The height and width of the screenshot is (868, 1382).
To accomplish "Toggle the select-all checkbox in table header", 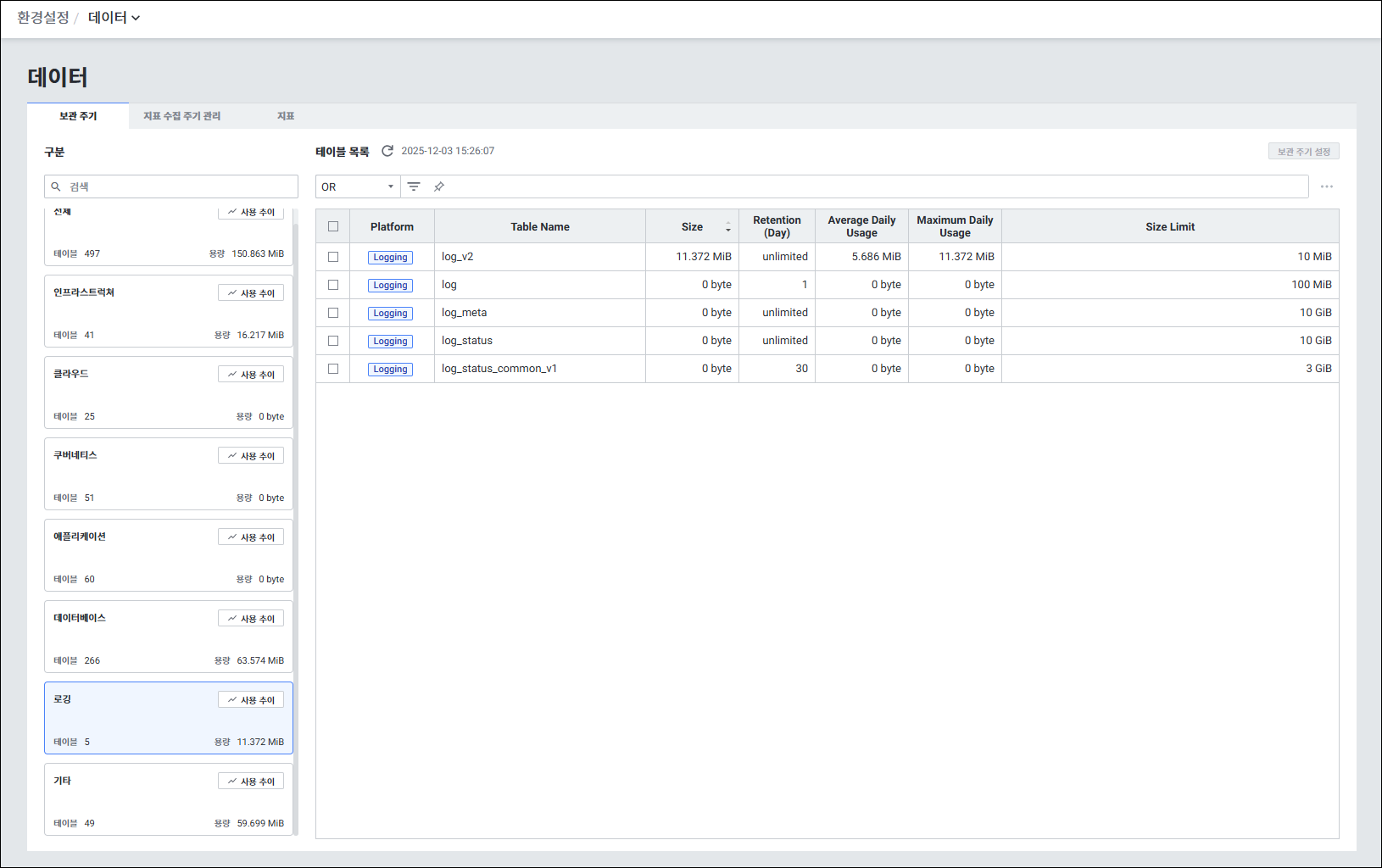I will [333, 226].
